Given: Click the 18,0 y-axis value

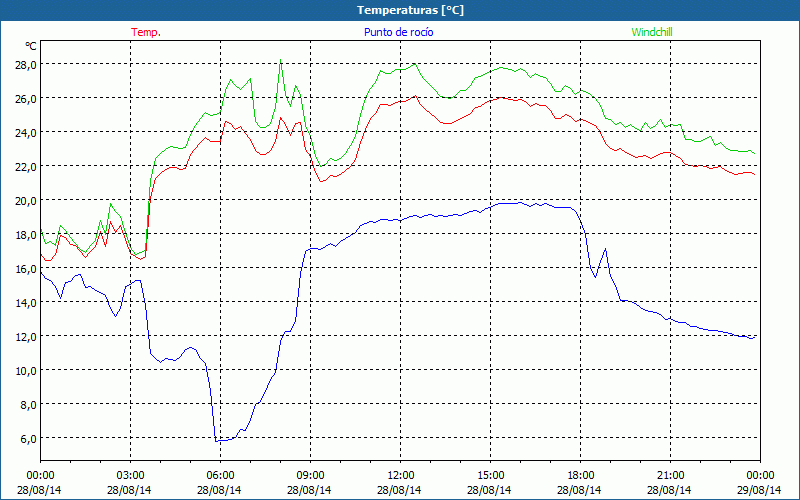Looking at the screenshot, I should point(25,235).
